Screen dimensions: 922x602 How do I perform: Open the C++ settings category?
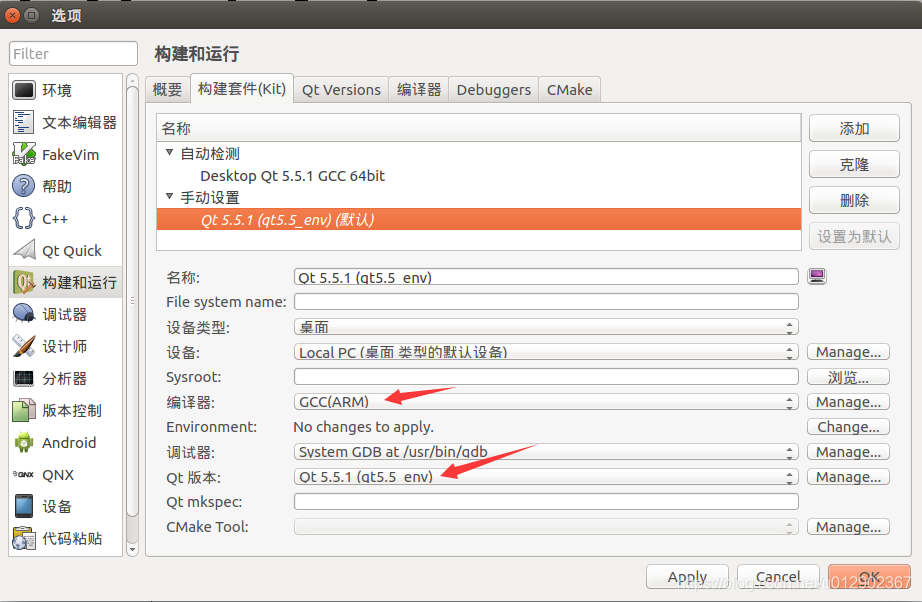[x=66, y=219]
